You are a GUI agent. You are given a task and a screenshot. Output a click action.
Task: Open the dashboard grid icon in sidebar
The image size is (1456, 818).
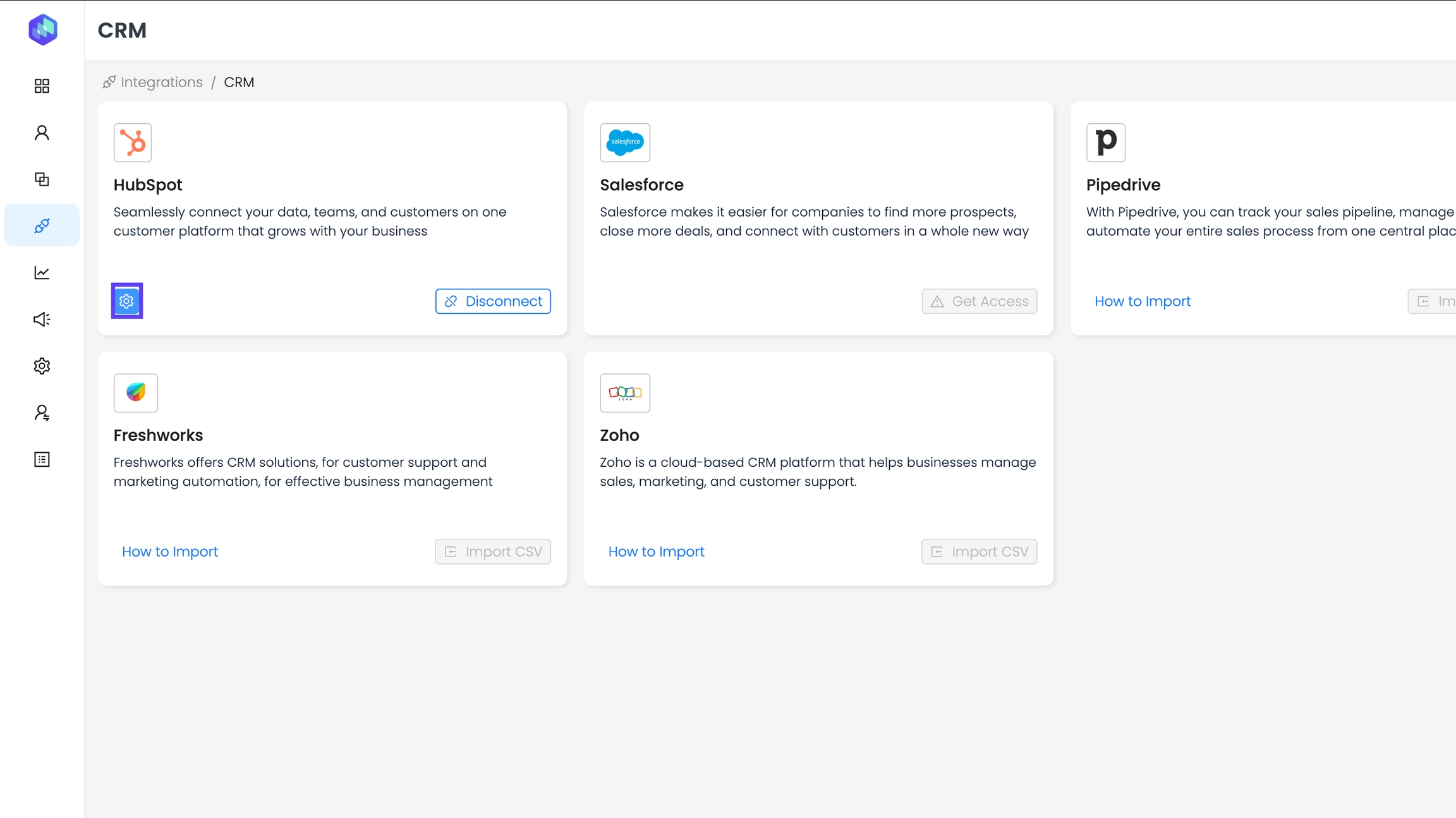42,86
